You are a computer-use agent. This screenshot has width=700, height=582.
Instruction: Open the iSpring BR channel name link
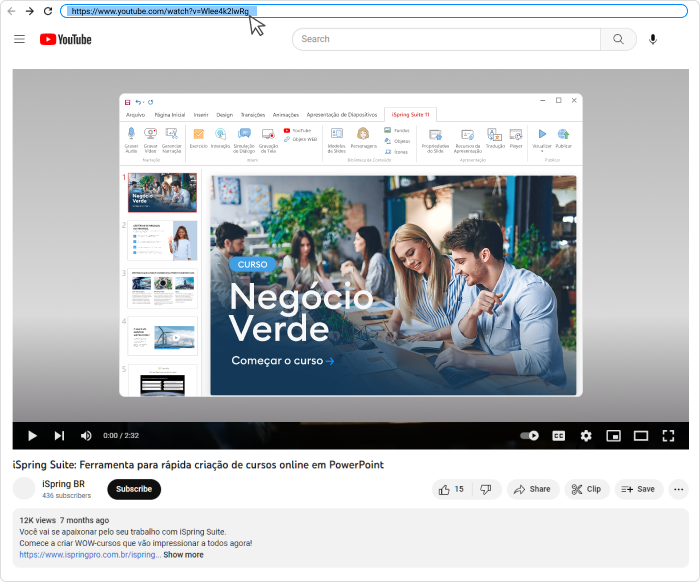point(63,484)
